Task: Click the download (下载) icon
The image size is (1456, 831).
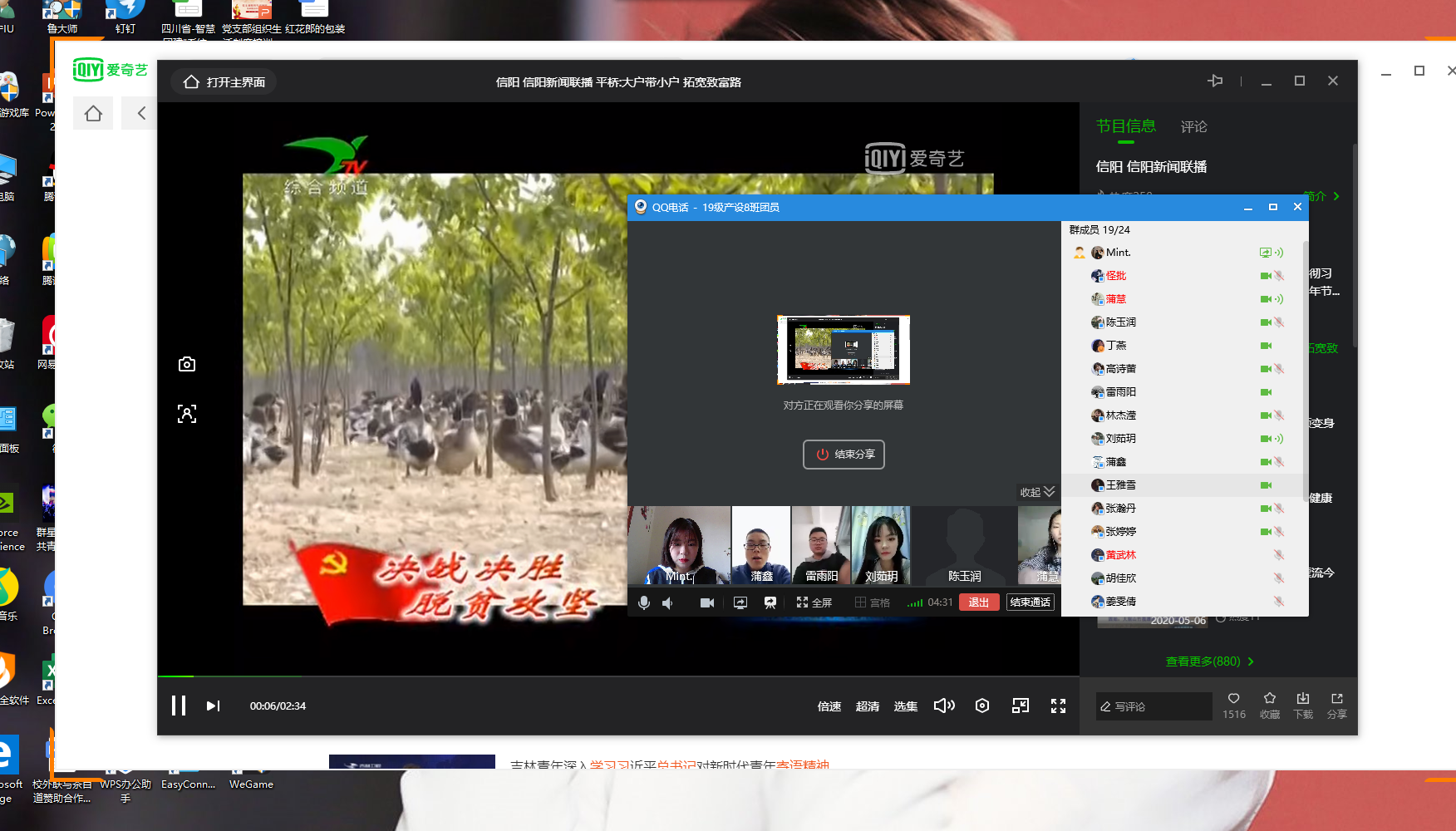Action: (1303, 705)
